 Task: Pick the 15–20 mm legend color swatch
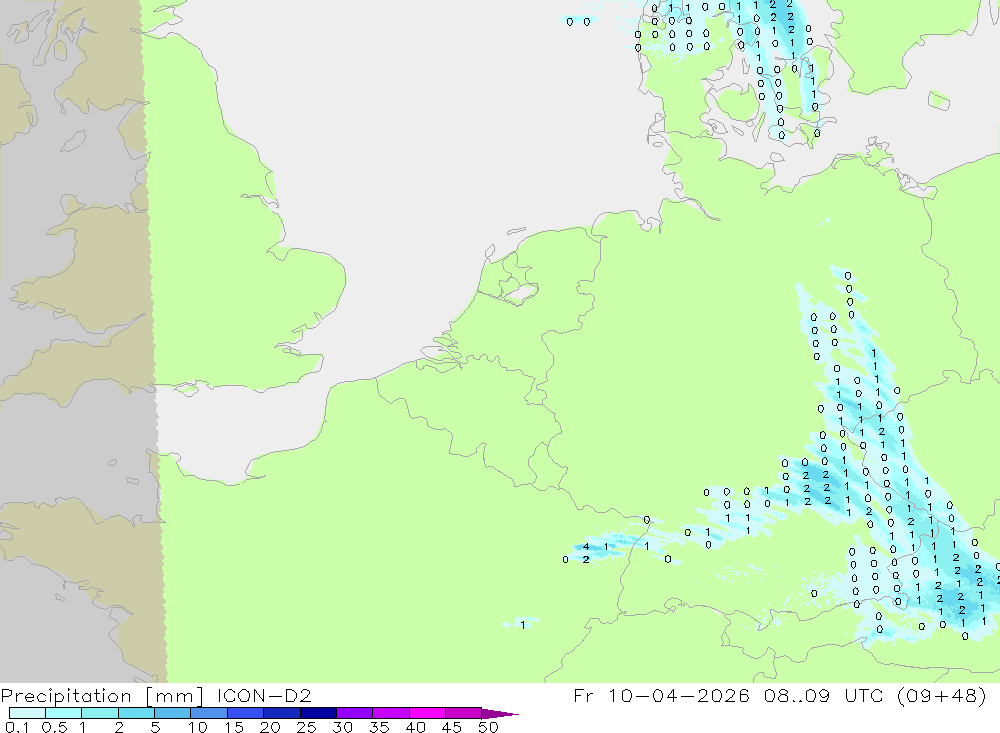(245, 713)
